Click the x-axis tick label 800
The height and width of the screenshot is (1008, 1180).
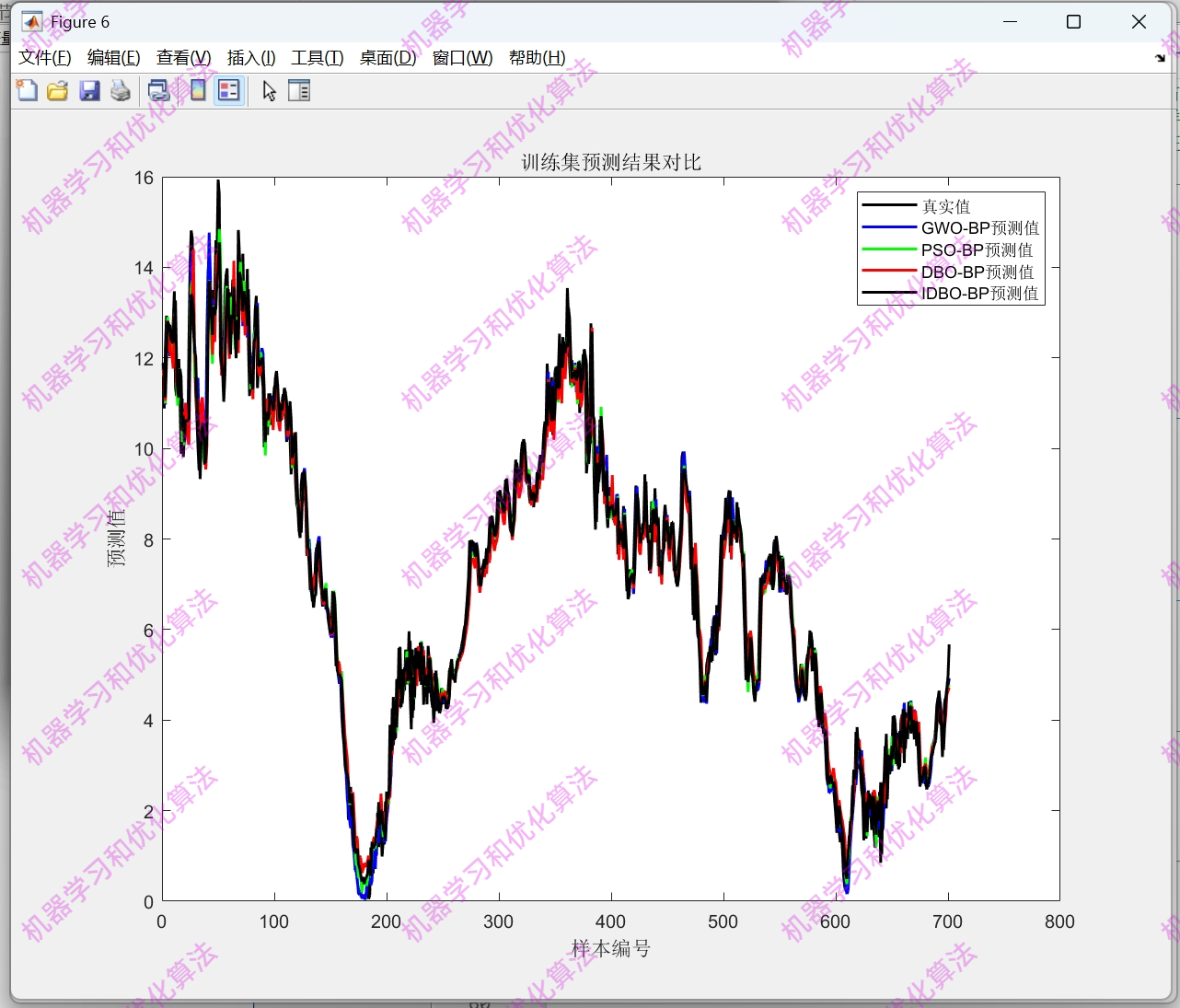[x=1059, y=921]
